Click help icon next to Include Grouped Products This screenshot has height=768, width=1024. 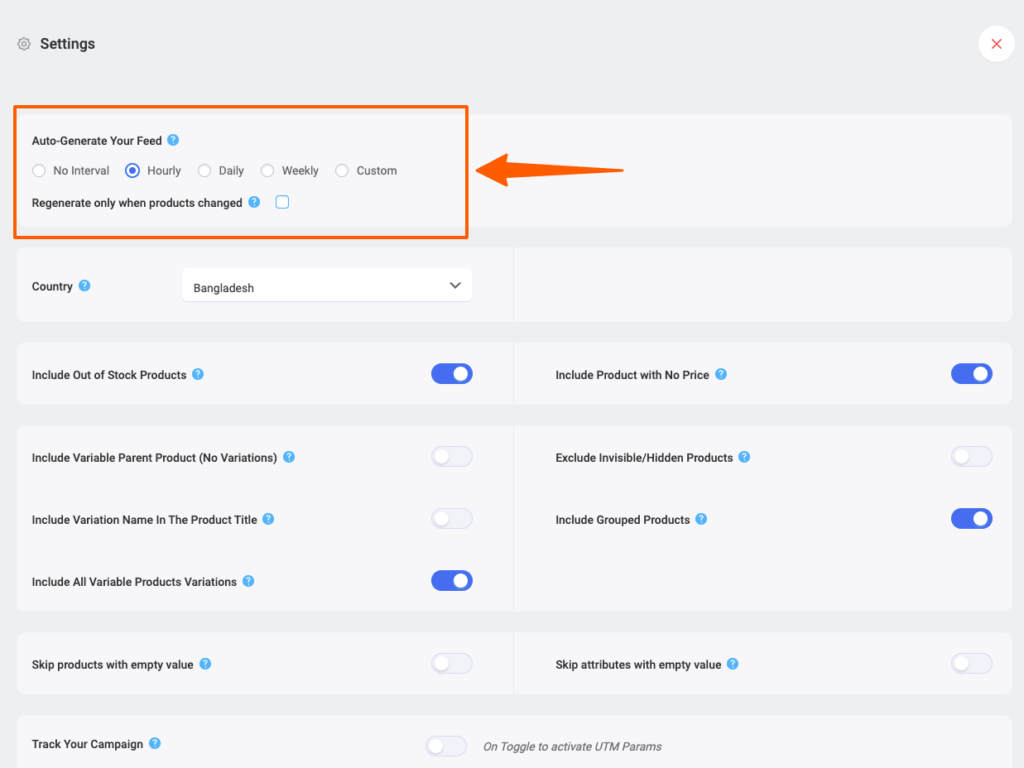(x=701, y=519)
